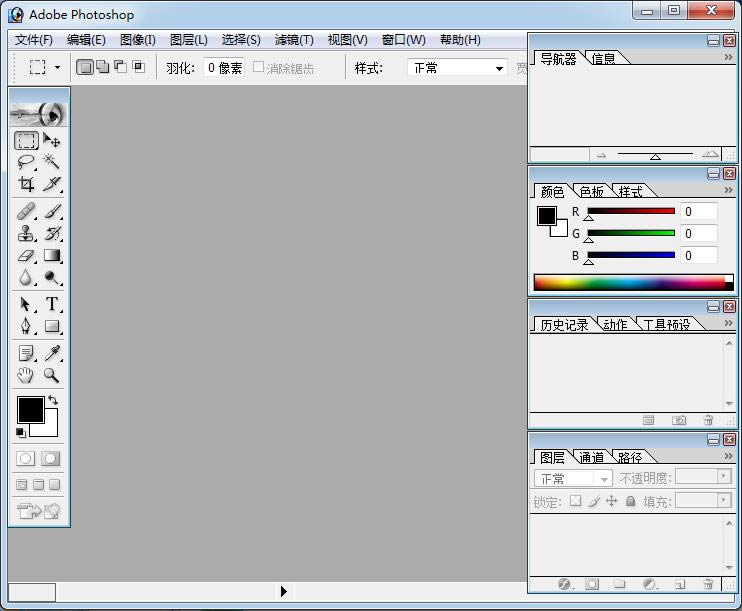
Task: Select the Eraser tool
Action: click(26, 256)
